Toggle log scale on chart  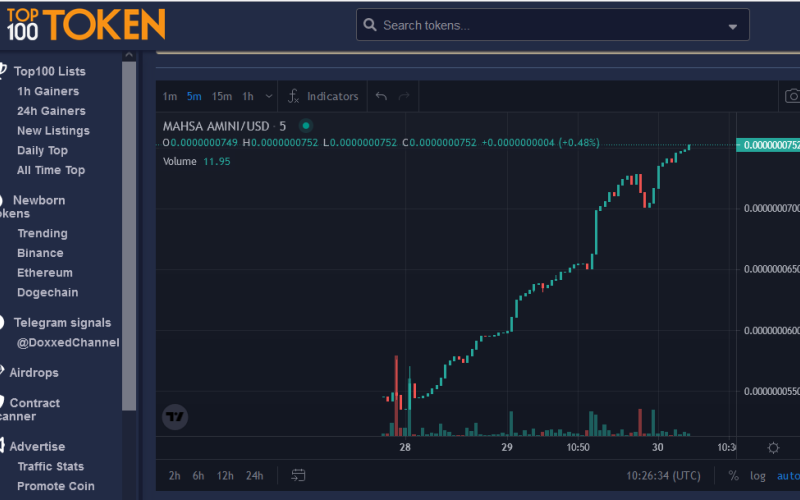click(758, 475)
